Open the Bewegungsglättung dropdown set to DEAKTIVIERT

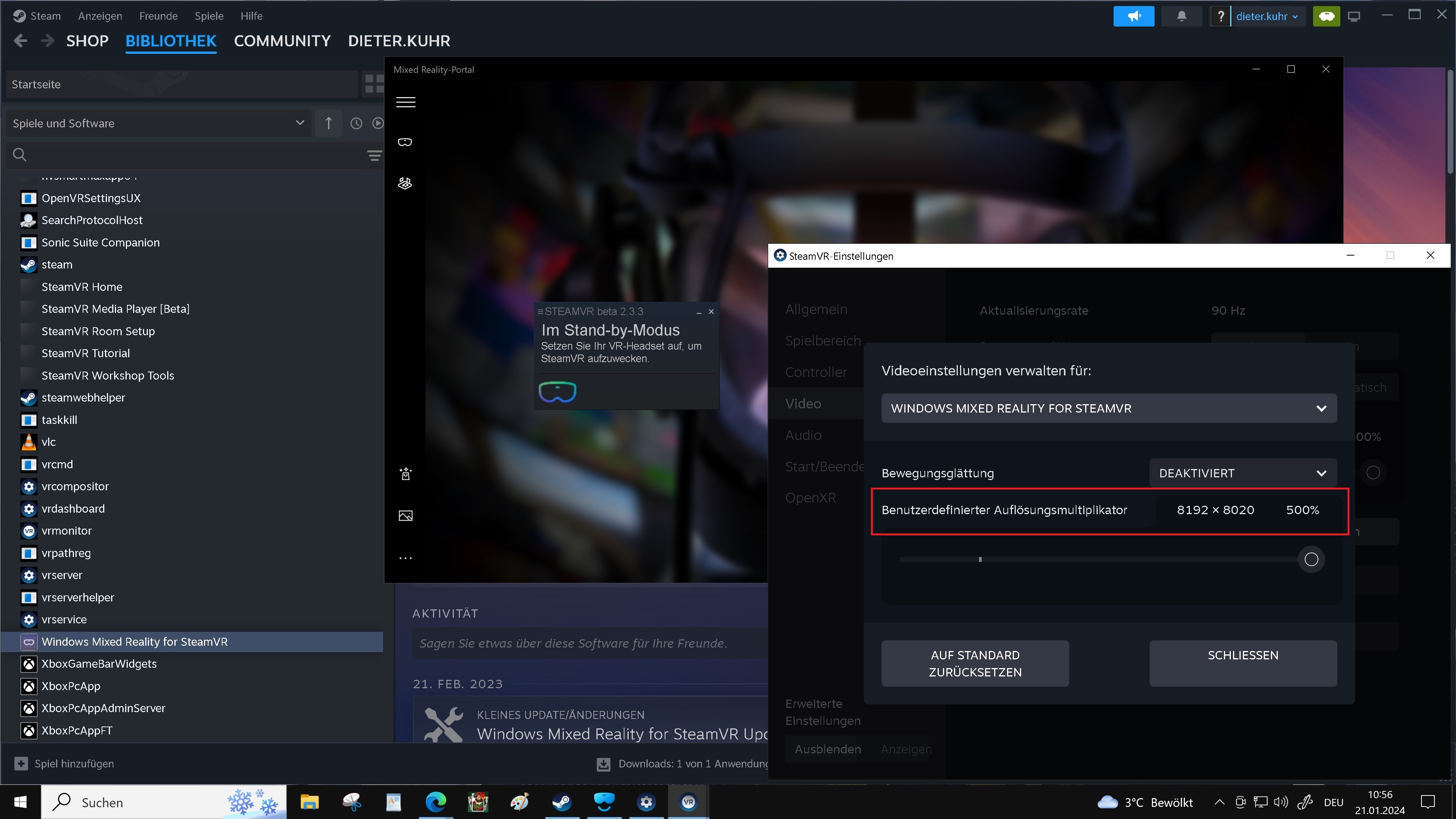[x=1243, y=473]
